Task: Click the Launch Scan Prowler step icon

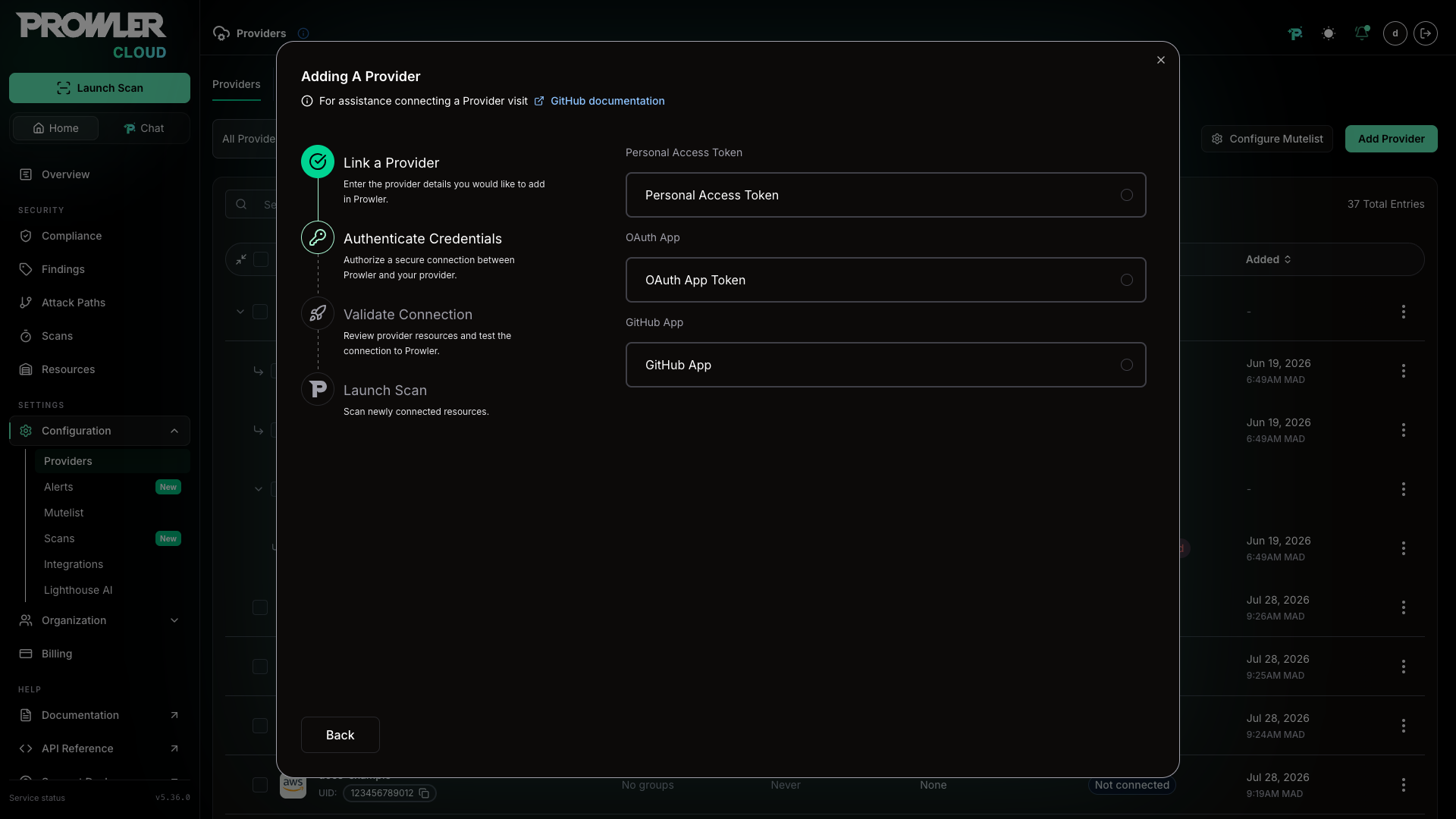Action: coord(318,389)
